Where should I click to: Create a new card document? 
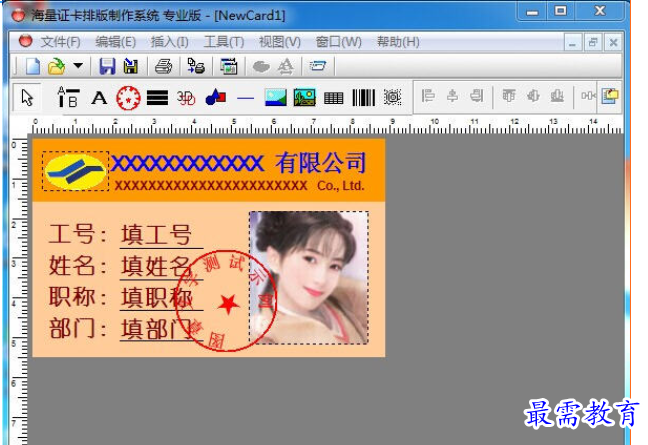[33, 66]
